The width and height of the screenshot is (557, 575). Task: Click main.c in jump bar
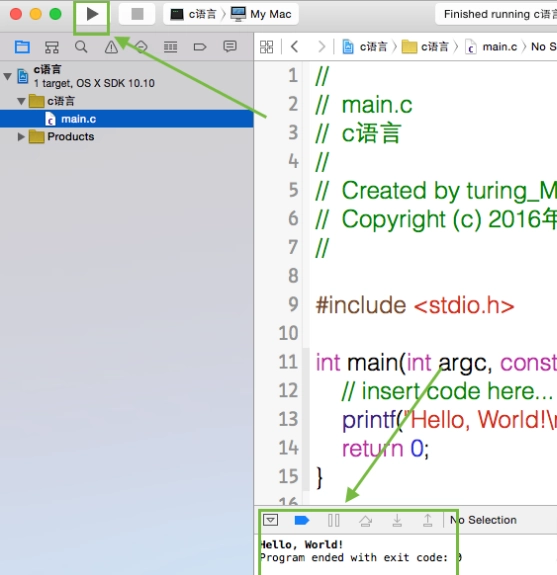tap(491, 47)
